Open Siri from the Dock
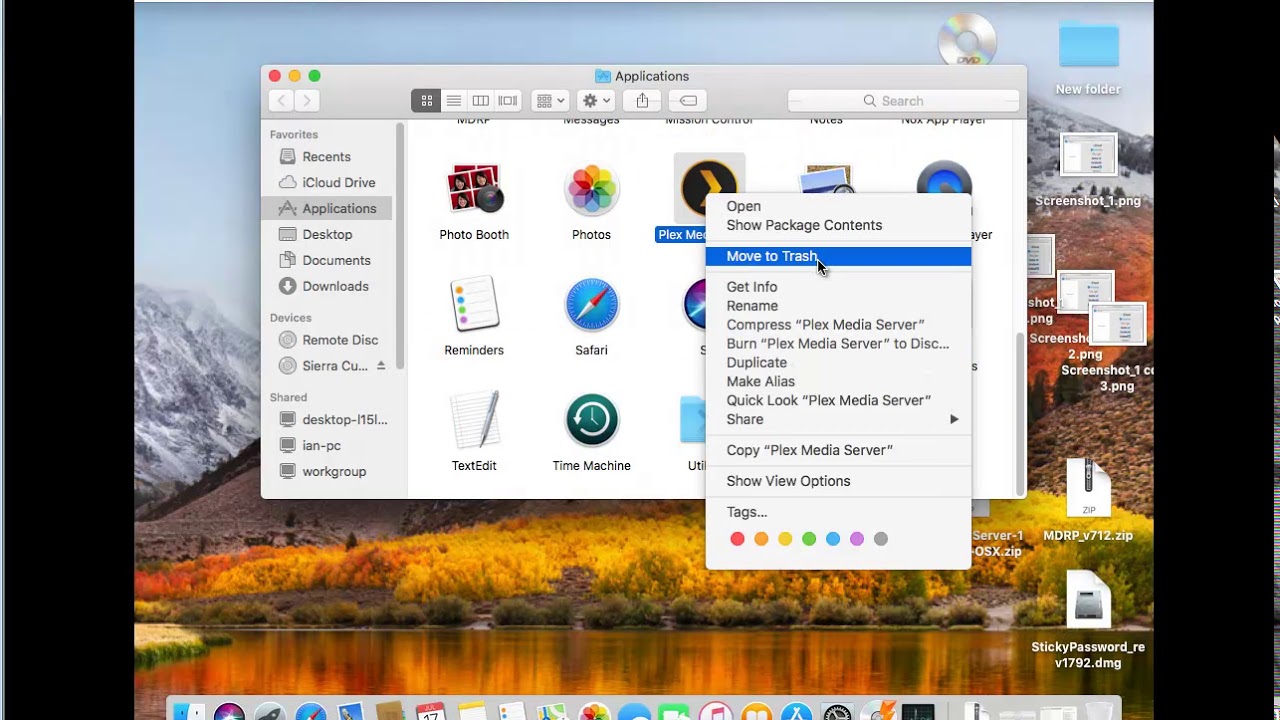 click(229, 712)
